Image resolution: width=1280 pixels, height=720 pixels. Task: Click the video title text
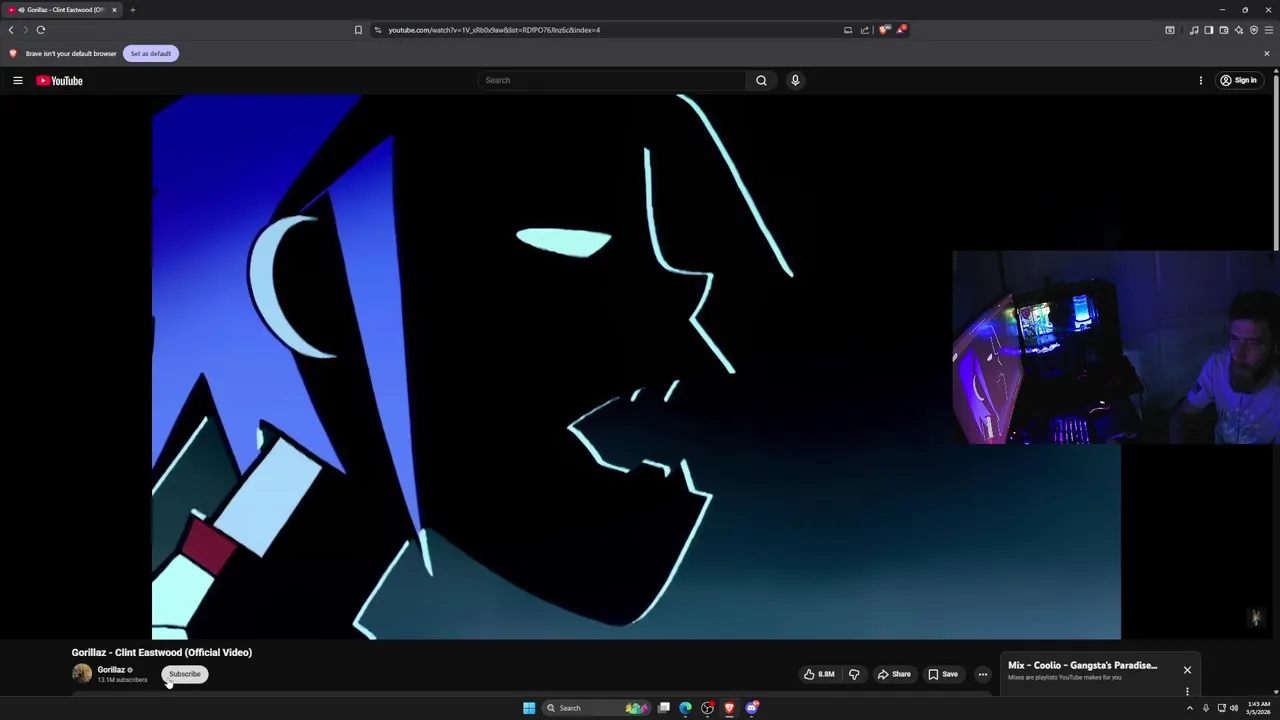(162, 652)
